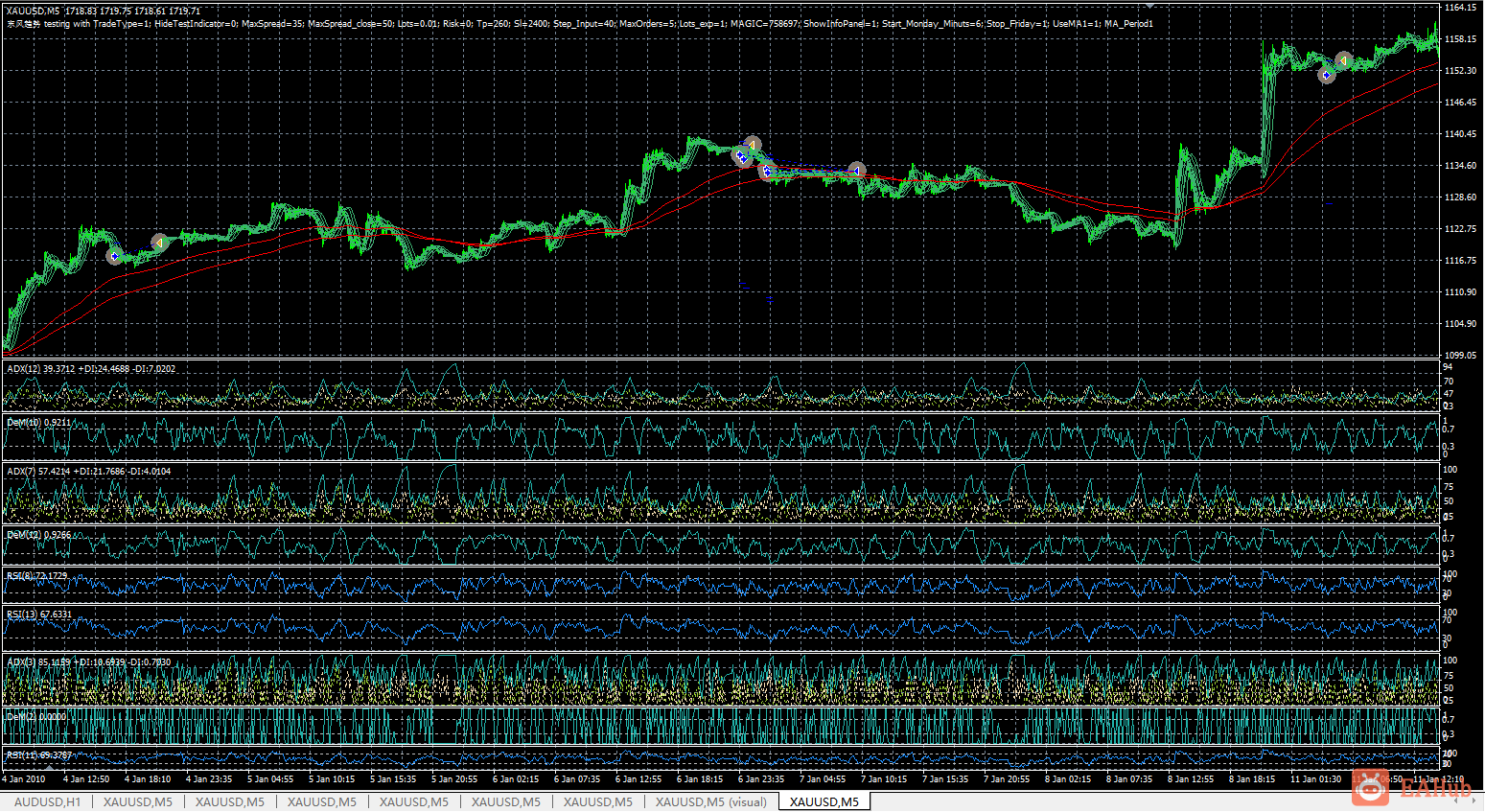
Task: Click the 1122.75 price scale label
Action: point(1460,229)
